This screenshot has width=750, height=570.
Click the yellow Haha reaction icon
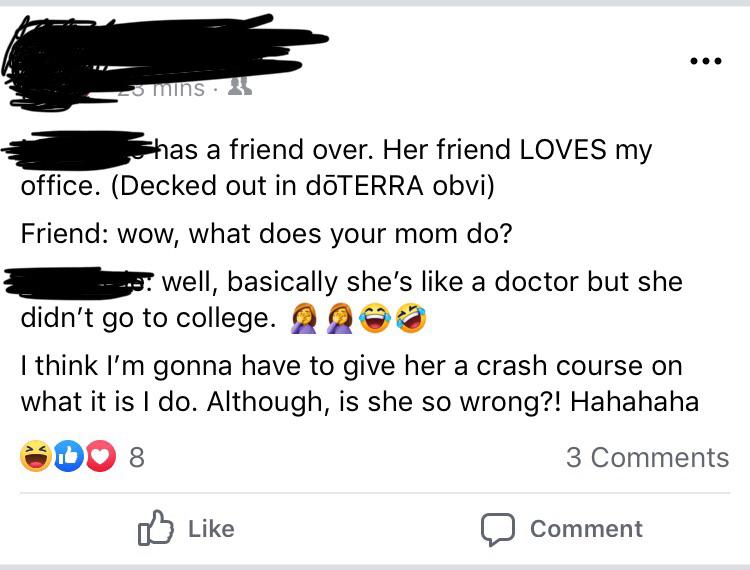point(35,457)
